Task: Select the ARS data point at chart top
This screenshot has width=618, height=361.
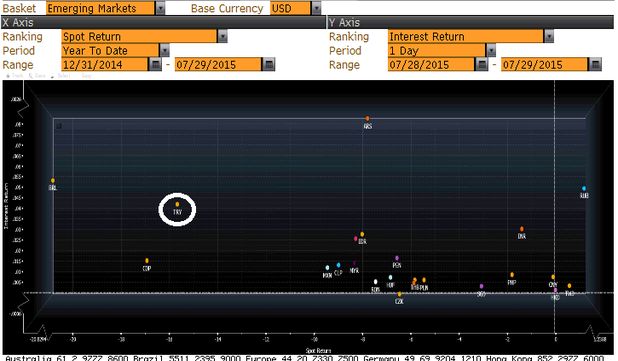Action: 367,118
